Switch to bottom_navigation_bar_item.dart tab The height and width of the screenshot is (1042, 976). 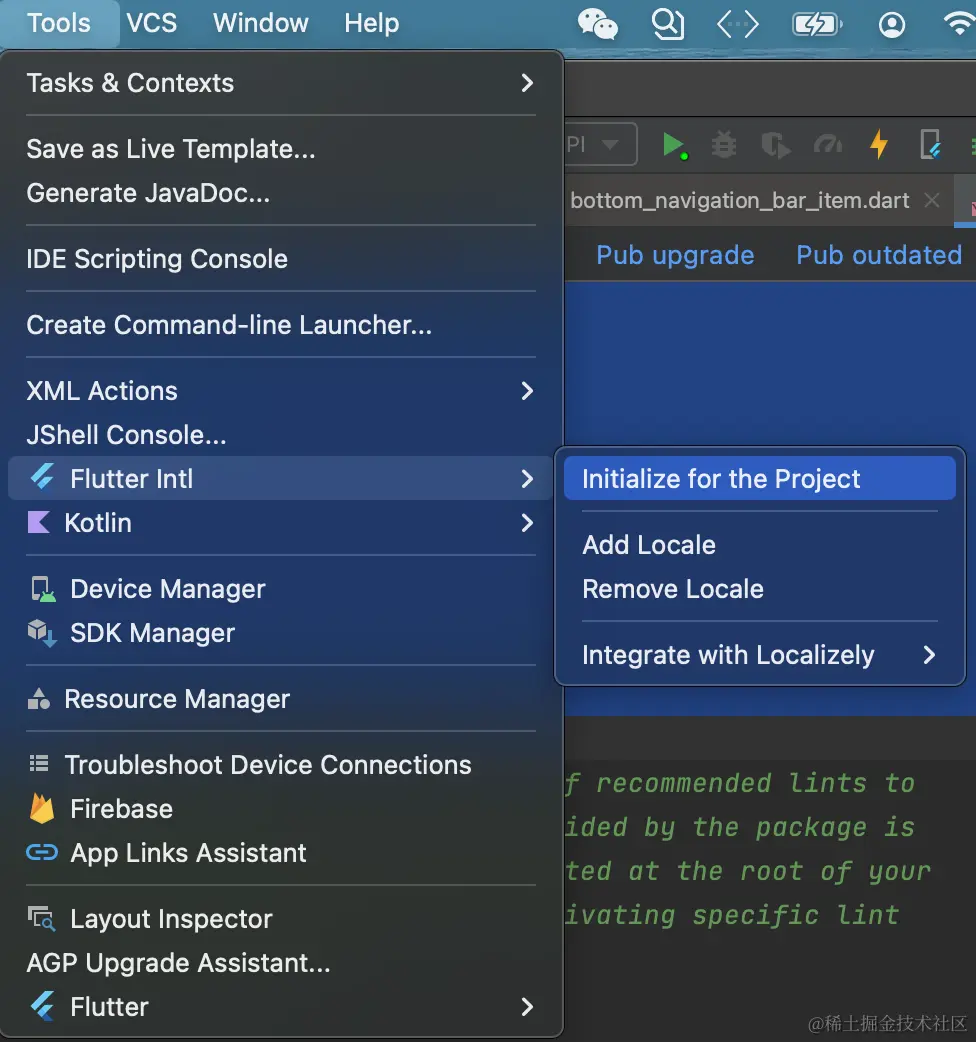(x=739, y=200)
